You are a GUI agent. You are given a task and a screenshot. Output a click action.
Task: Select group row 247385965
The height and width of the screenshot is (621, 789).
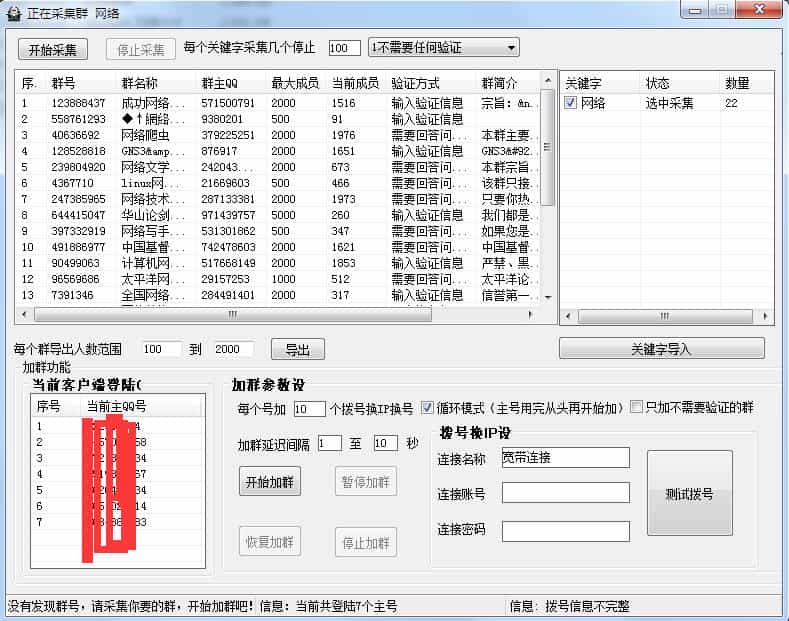tap(278, 199)
